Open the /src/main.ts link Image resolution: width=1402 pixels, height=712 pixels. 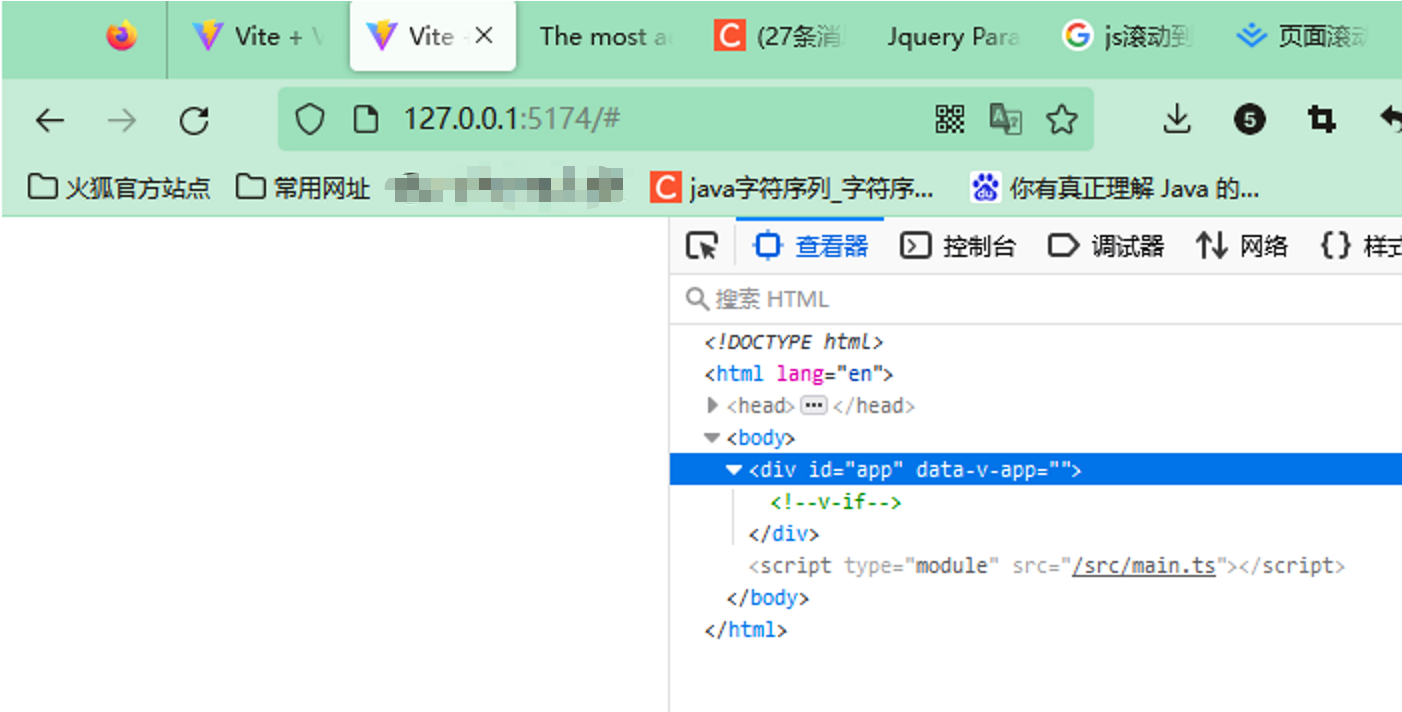[x=1144, y=566]
